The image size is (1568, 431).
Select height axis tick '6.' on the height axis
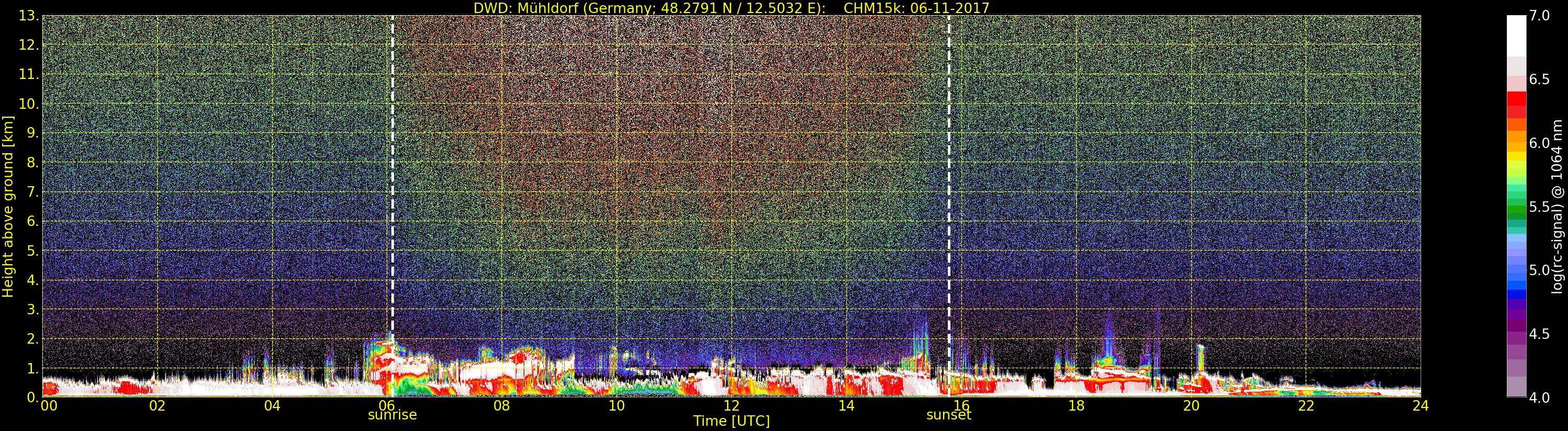pos(33,221)
